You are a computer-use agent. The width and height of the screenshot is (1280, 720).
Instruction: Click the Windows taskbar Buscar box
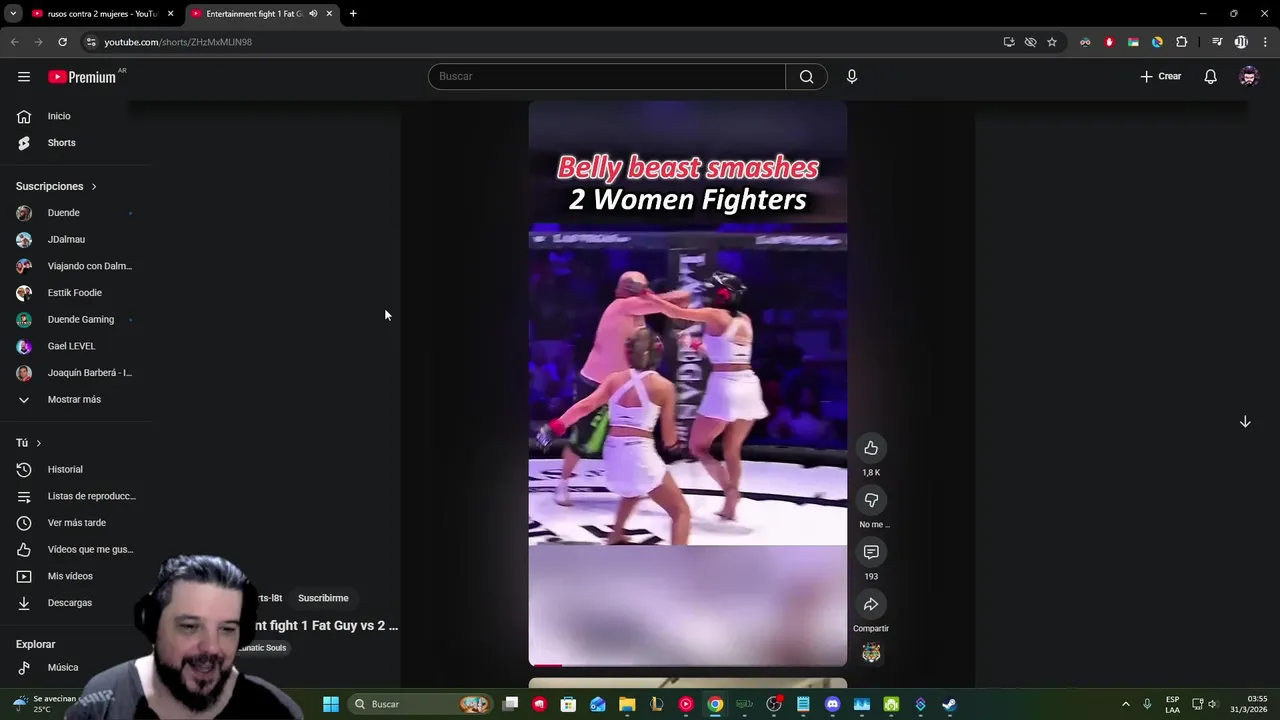[x=418, y=704]
